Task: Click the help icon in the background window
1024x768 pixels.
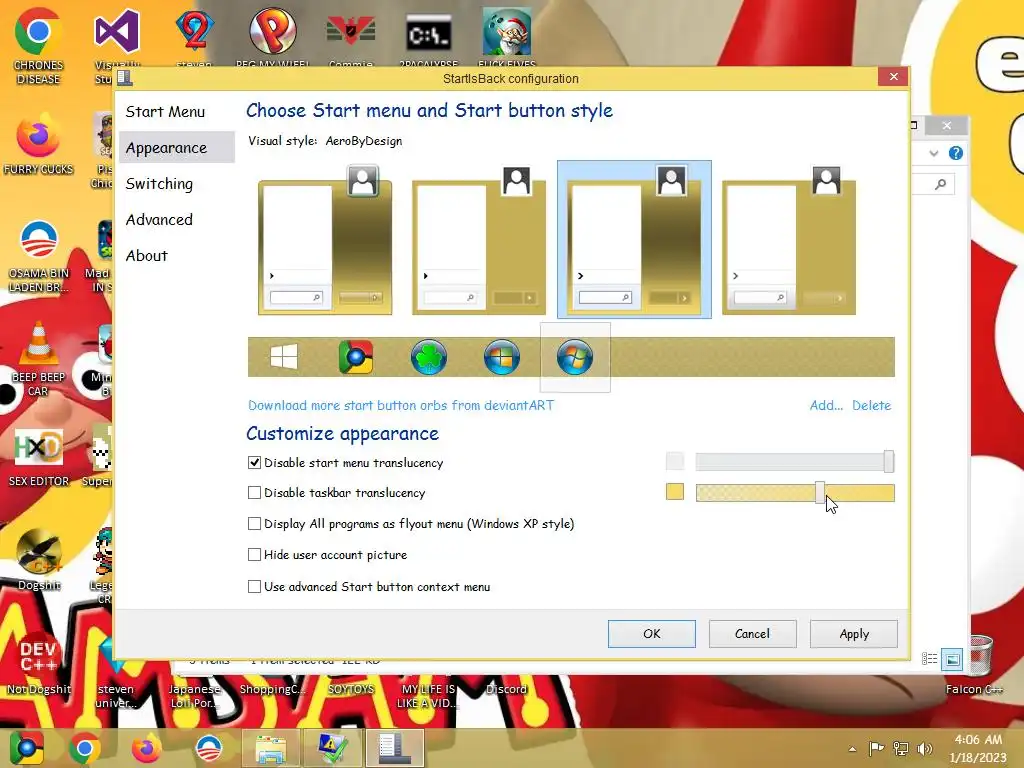Action: (x=955, y=153)
